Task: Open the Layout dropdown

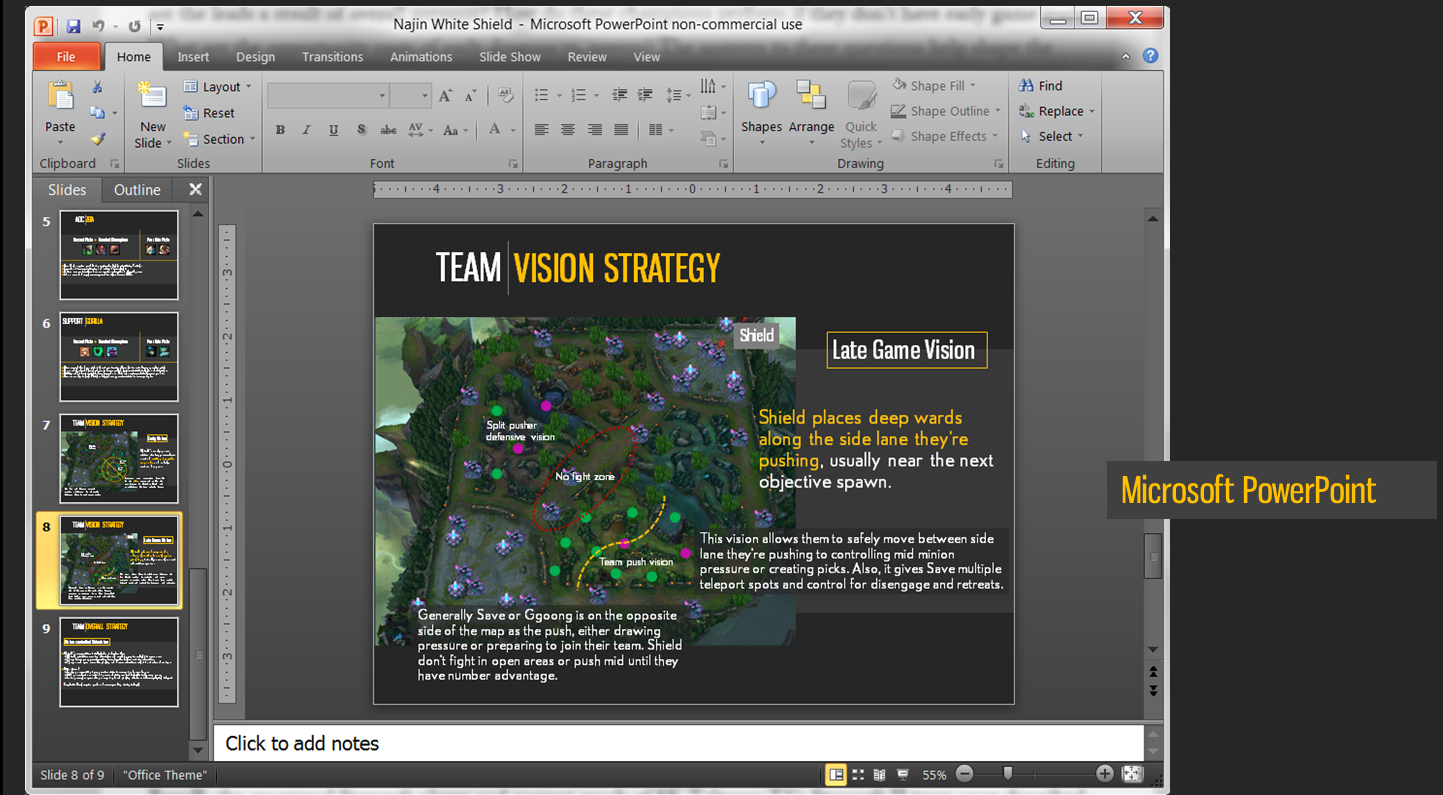Action: click(x=217, y=87)
